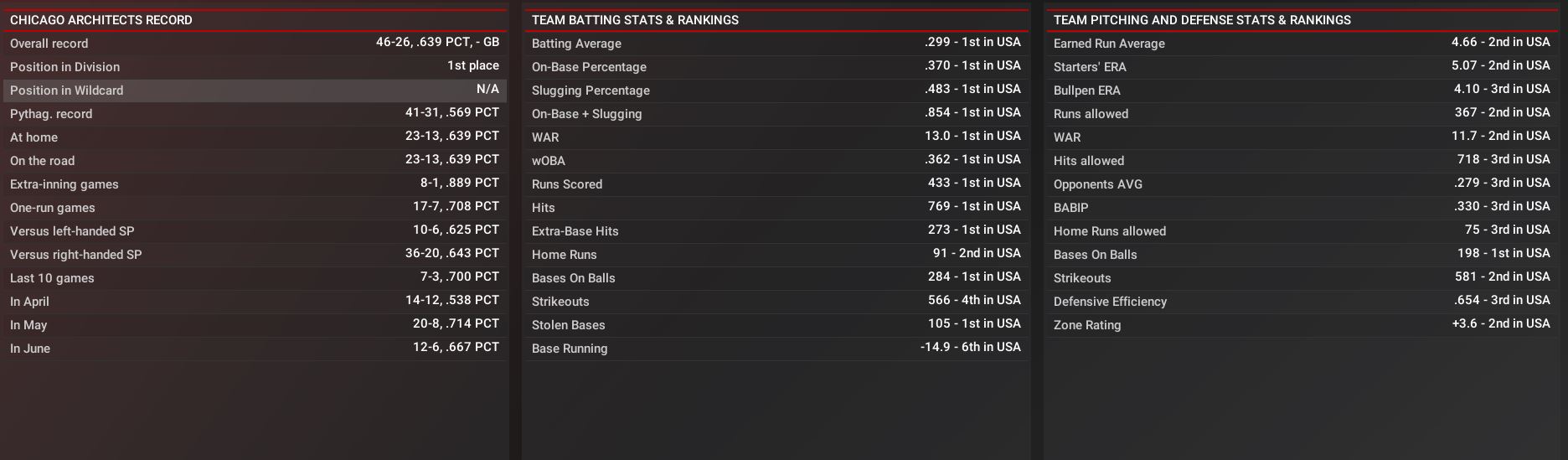Image resolution: width=1568 pixels, height=460 pixels.
Task: Click the In May record row
Action: click(x=255, y=325)
